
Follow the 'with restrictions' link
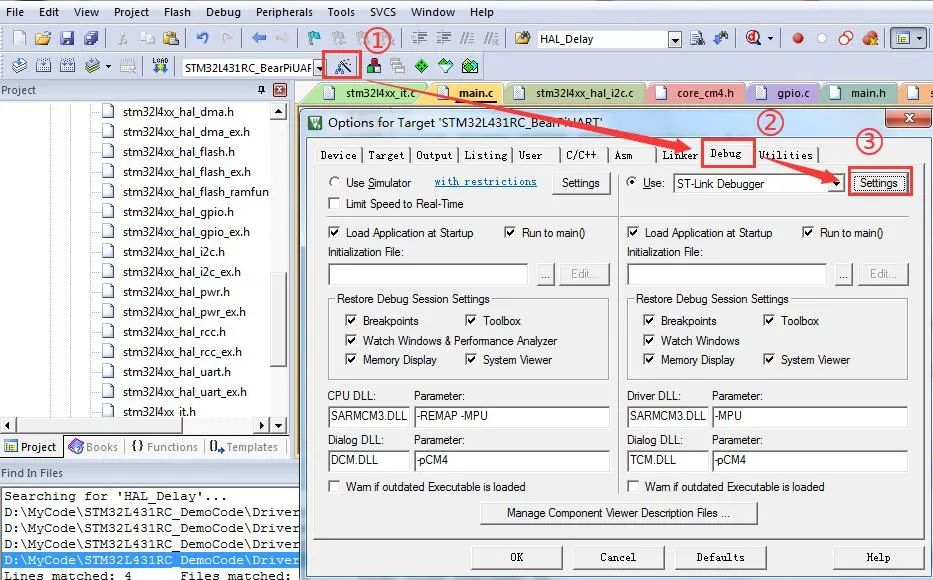pyautogui.click(x=486, y=181)
